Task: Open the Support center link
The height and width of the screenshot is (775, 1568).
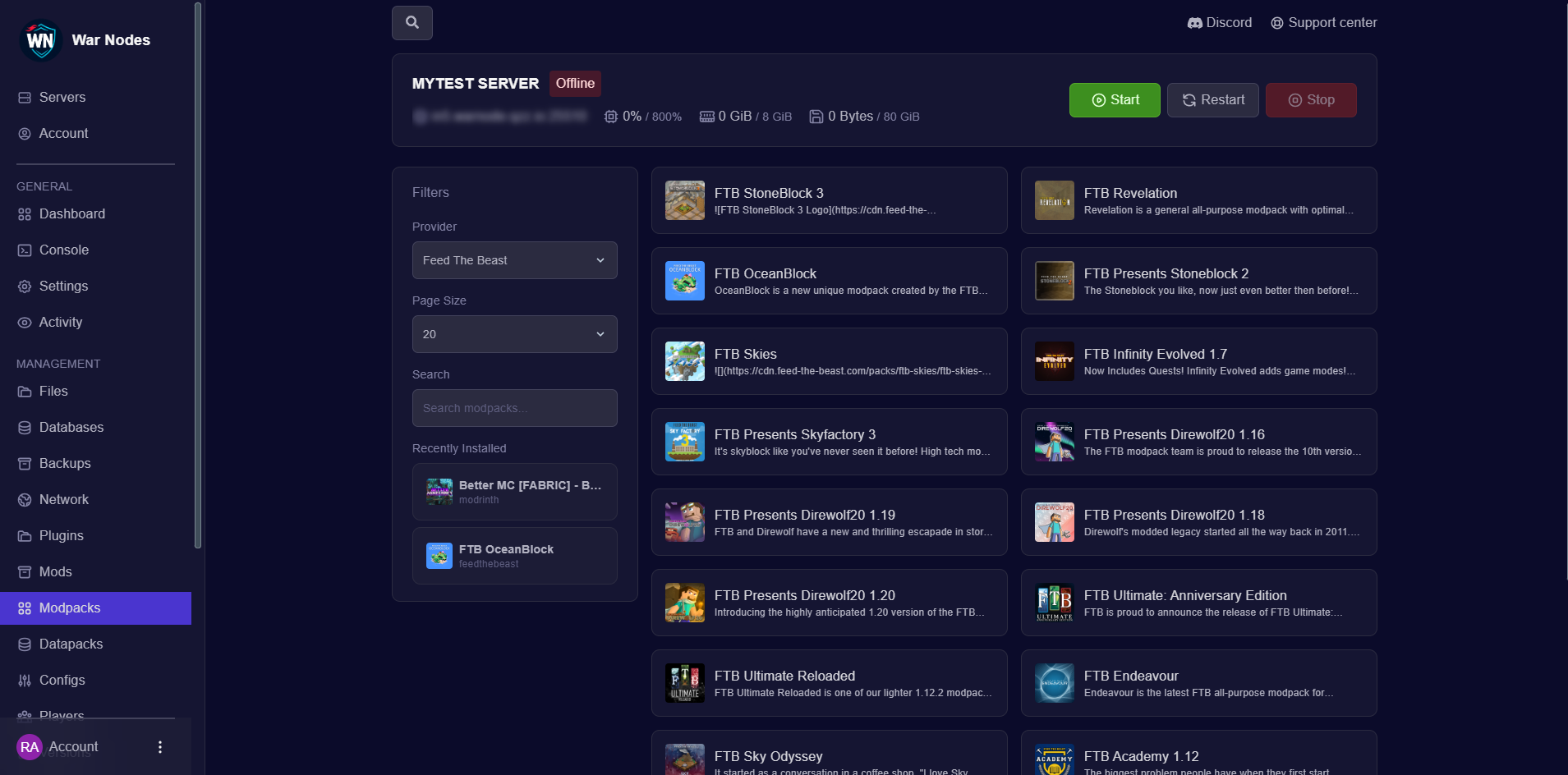Action: coord(1324,23)
